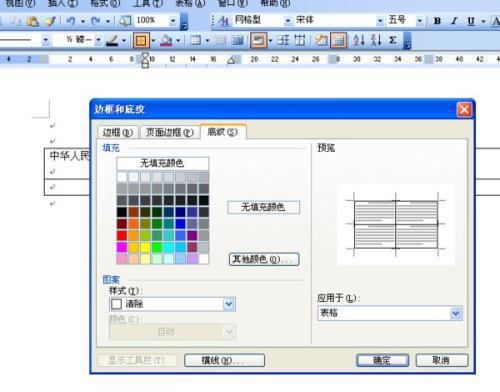This screenshot has height=392, width=500.
Task: Open the Reading layout icon beside zoom
Action: [x=125, y=21]
